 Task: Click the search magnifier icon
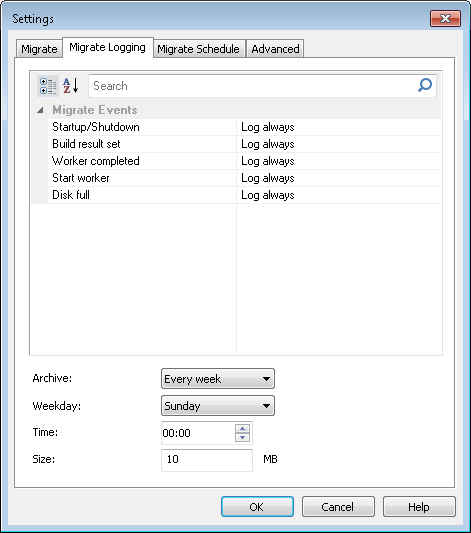[x=425, y=85]
